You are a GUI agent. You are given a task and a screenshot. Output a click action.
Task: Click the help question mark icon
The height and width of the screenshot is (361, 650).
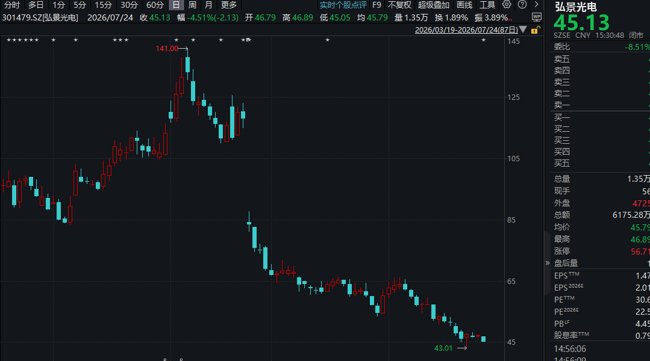tap(522, 5)
